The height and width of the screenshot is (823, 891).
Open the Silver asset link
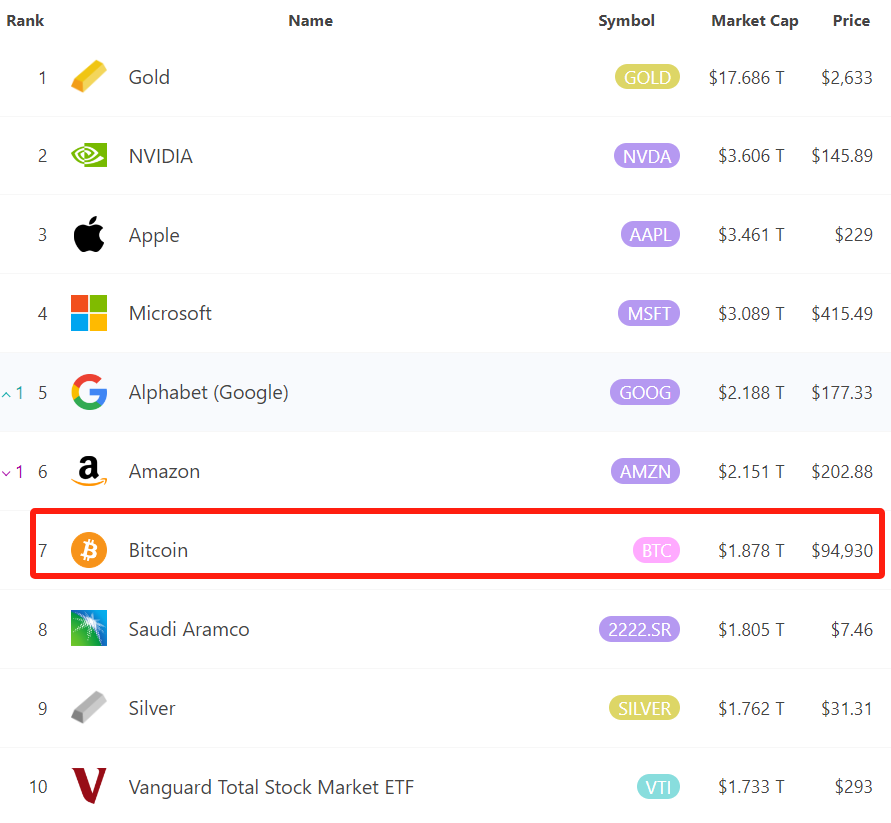[x=152, y=708]
